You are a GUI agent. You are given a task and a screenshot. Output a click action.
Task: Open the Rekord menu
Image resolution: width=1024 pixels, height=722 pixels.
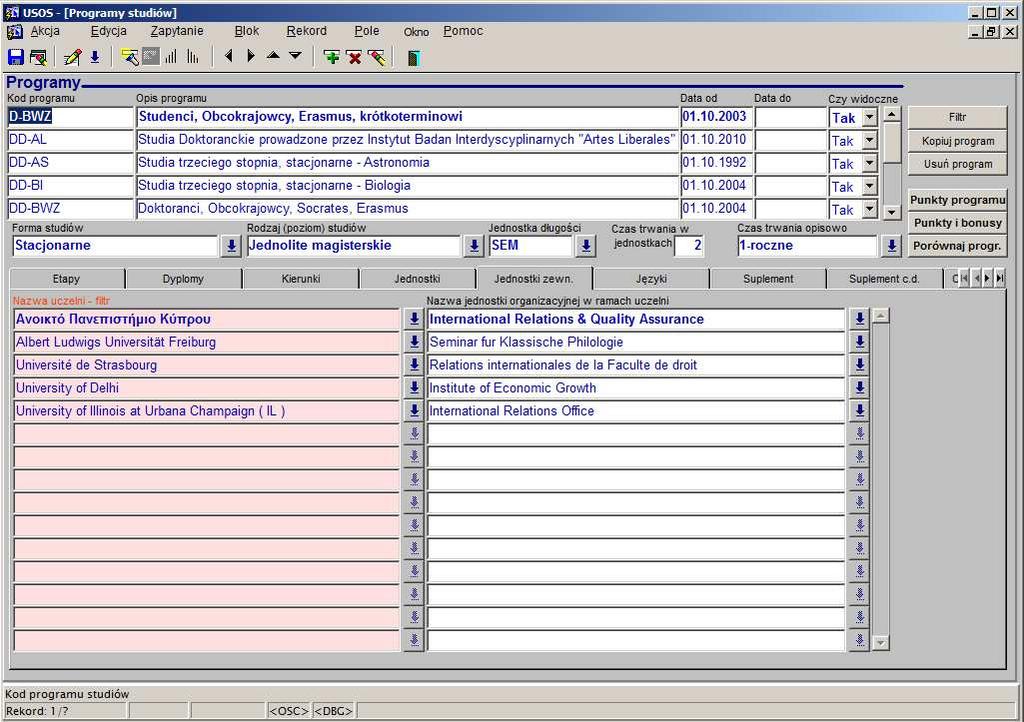click(x=306, y=31)
